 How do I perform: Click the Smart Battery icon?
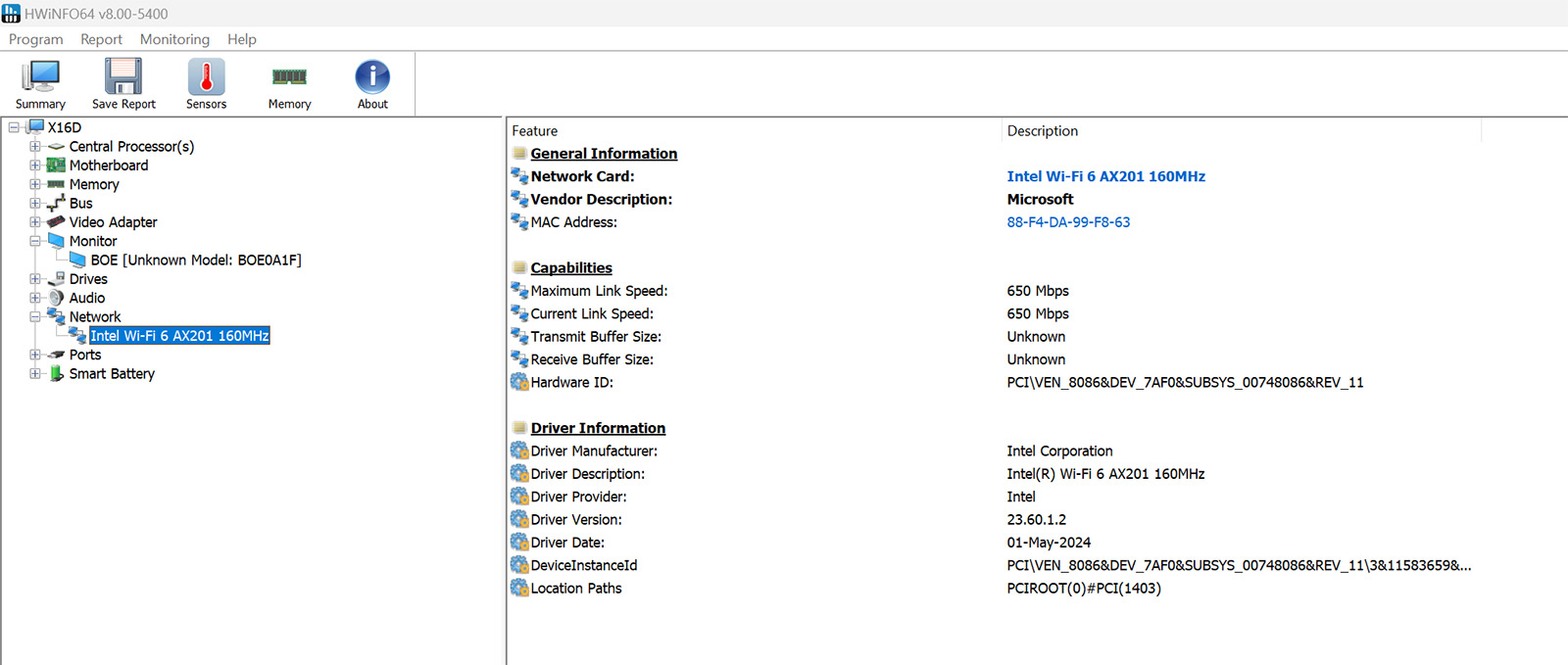coord(57,374)
